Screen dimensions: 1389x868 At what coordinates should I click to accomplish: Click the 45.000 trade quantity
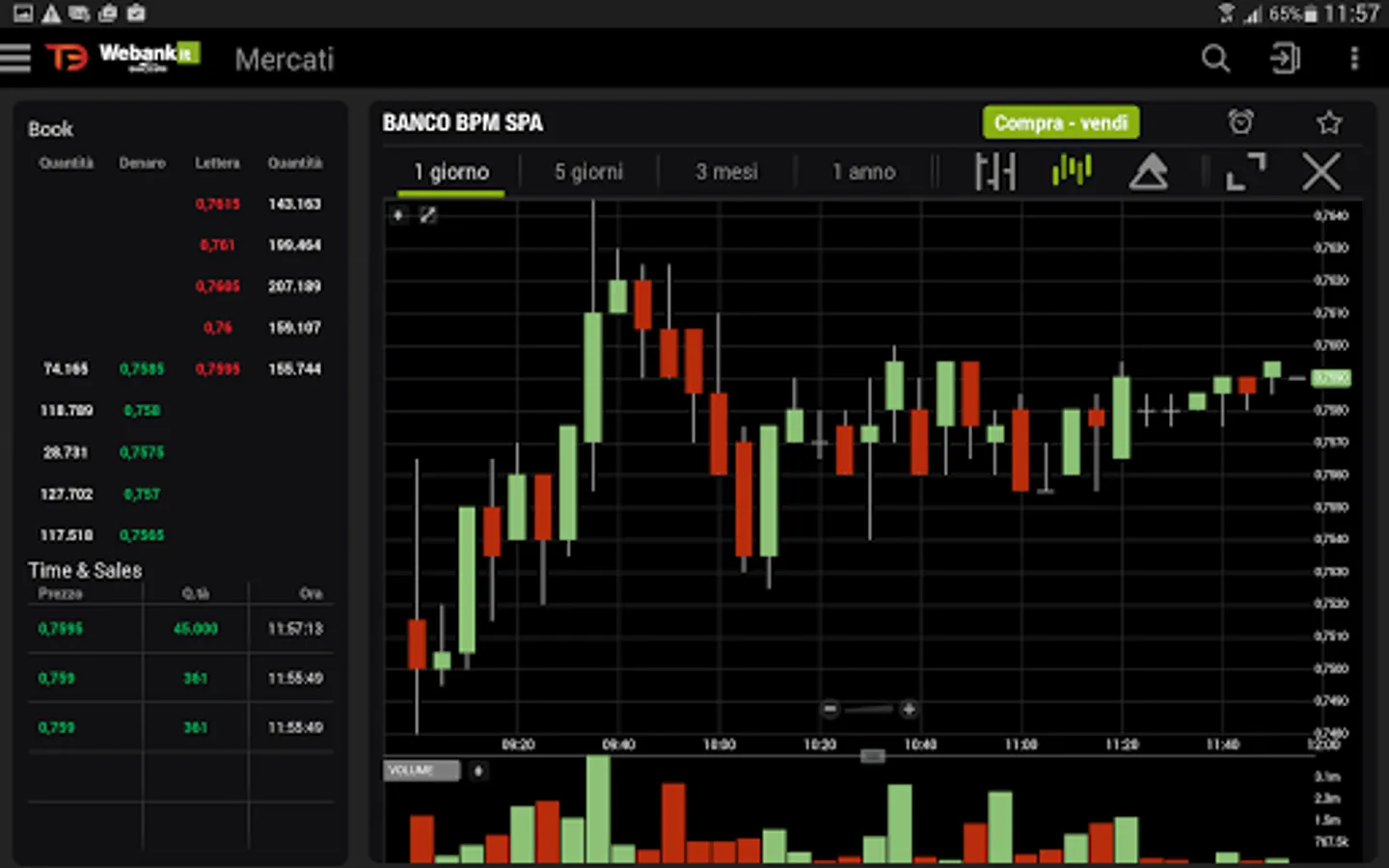pyautogui.click(x=196, y=629)
